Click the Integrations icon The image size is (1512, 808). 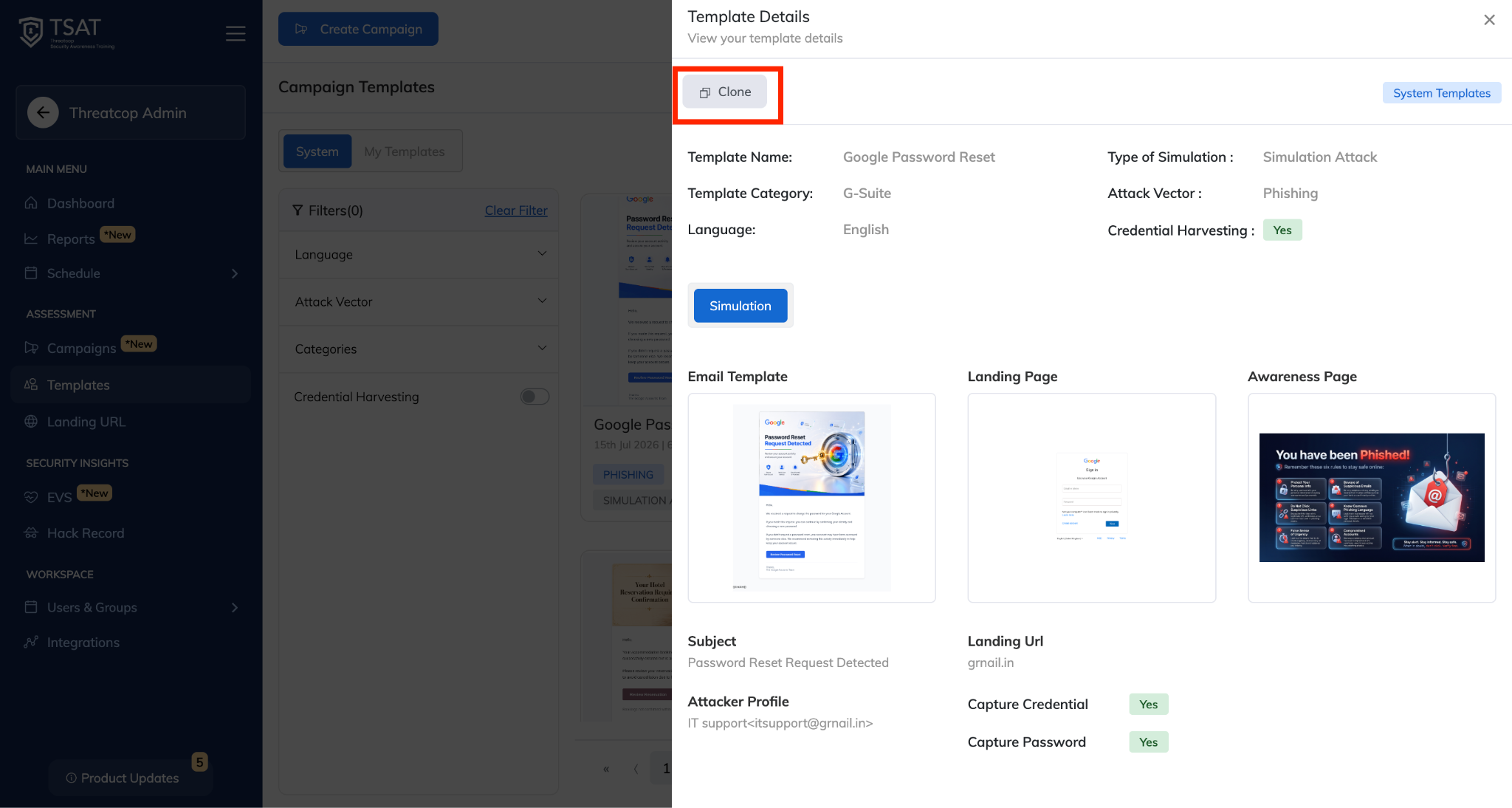31,643
